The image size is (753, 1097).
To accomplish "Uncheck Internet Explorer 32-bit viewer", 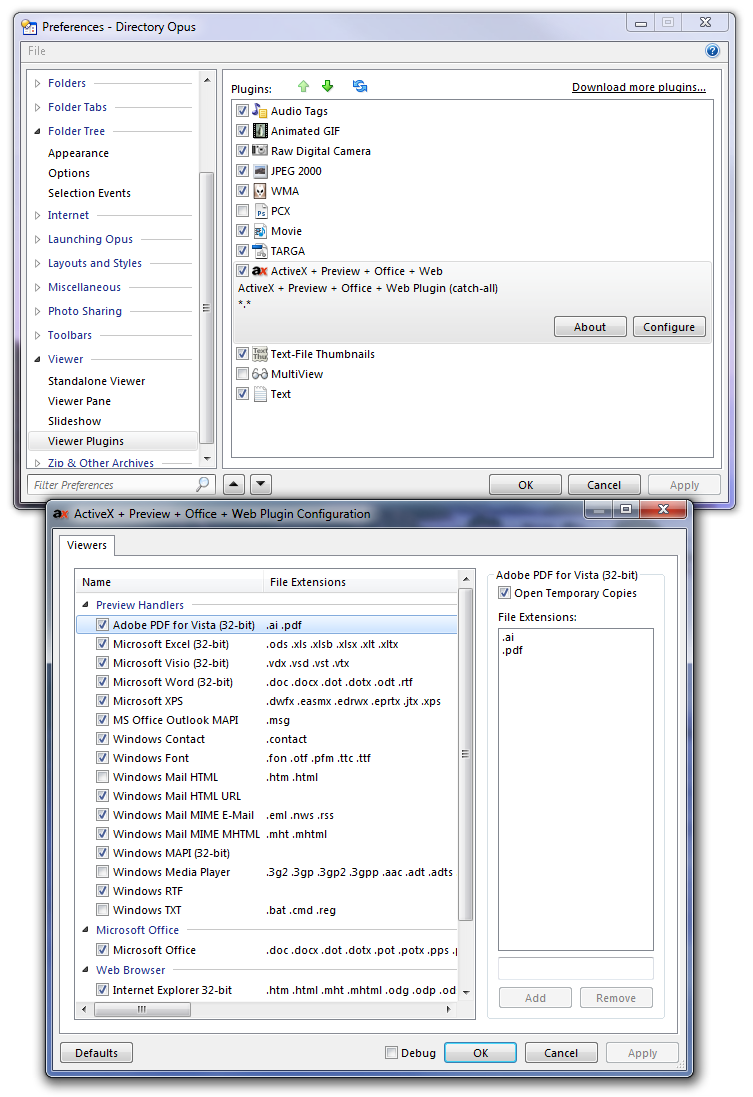I will (102, 989).
